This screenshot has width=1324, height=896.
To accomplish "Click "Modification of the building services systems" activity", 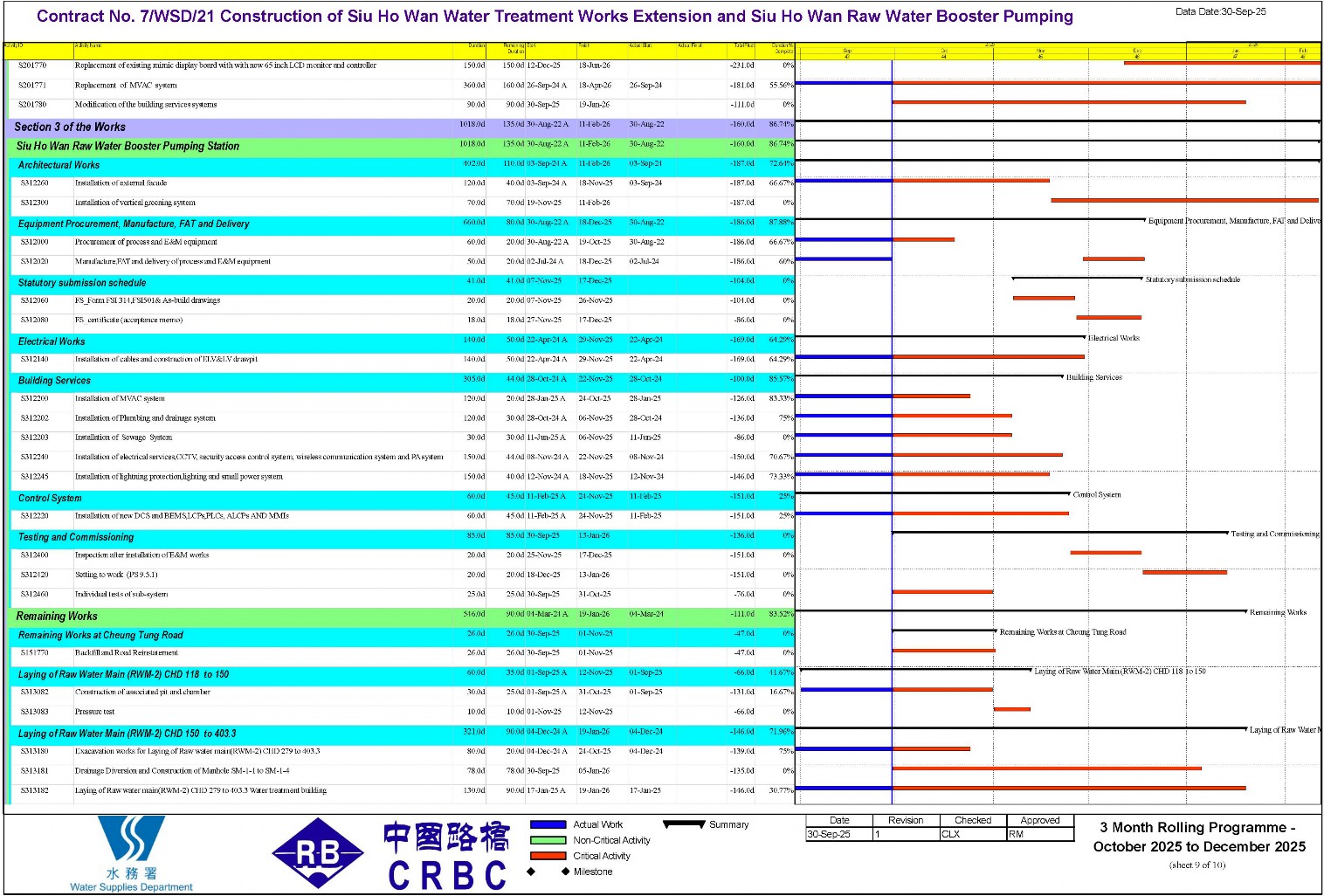I will [146, 105].
